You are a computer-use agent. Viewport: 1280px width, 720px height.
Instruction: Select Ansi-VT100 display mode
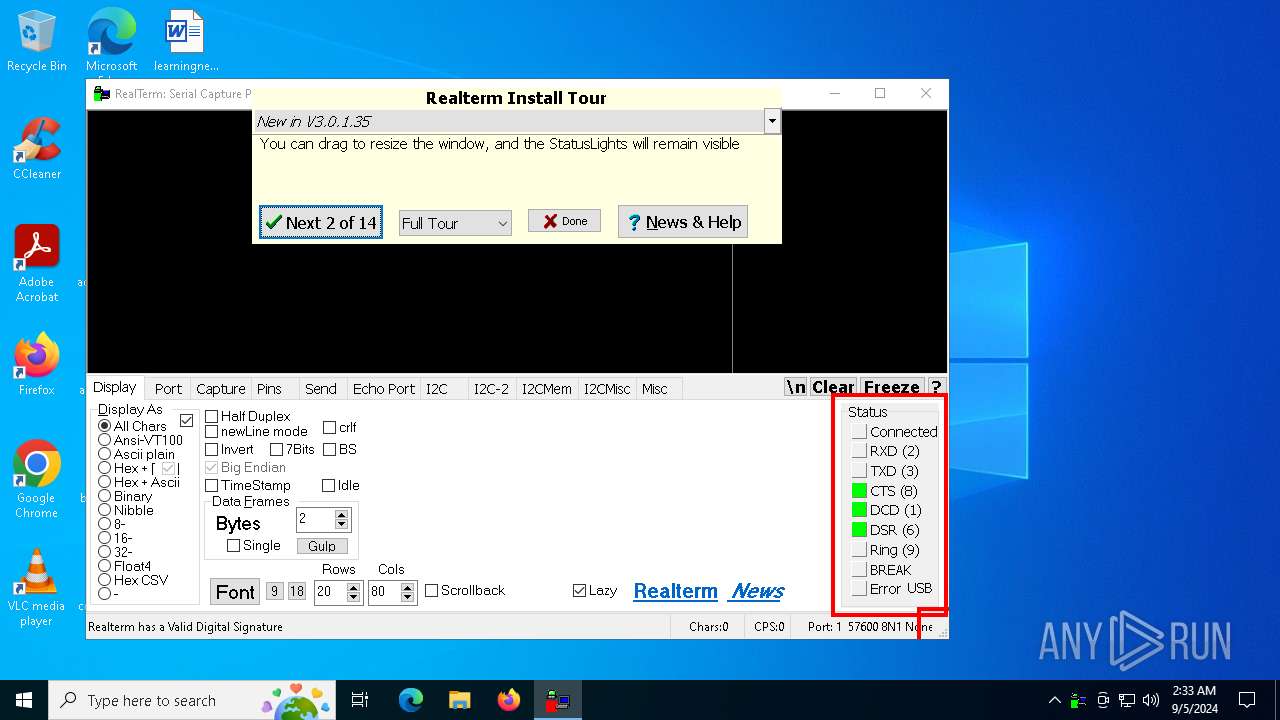click(x=105, y=440)
